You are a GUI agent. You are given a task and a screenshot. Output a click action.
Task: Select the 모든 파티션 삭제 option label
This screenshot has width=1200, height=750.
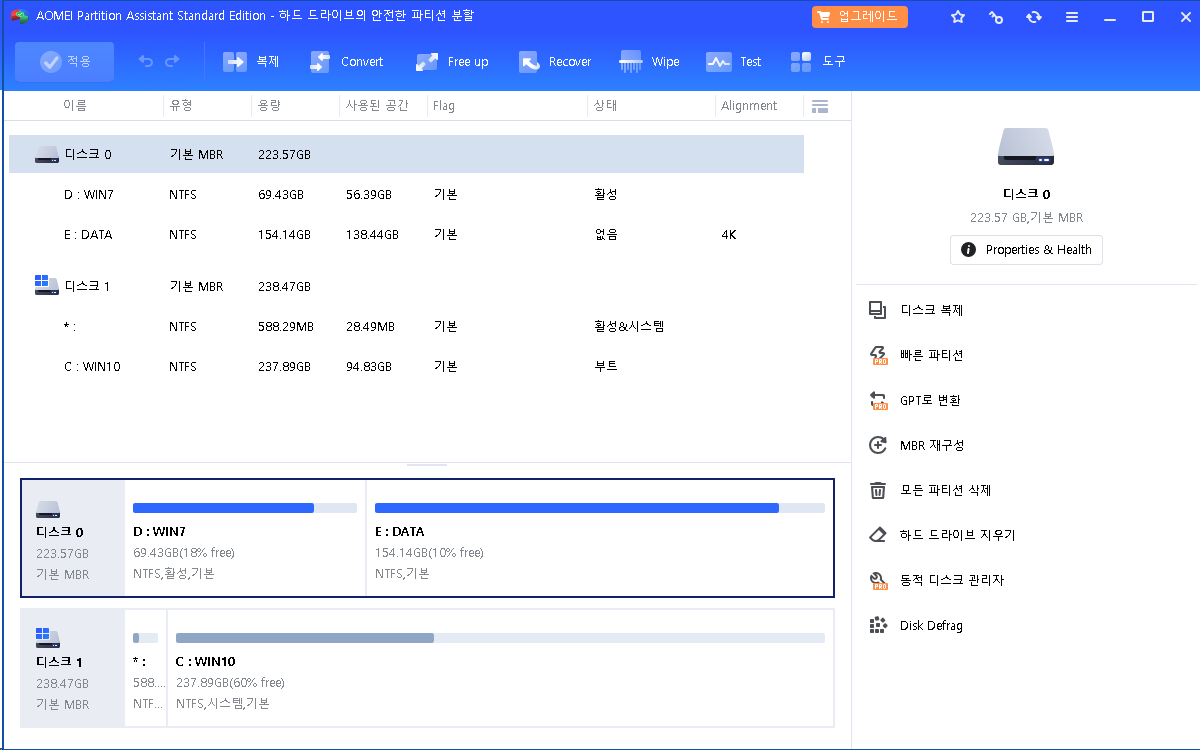click(x=945, y=490)
